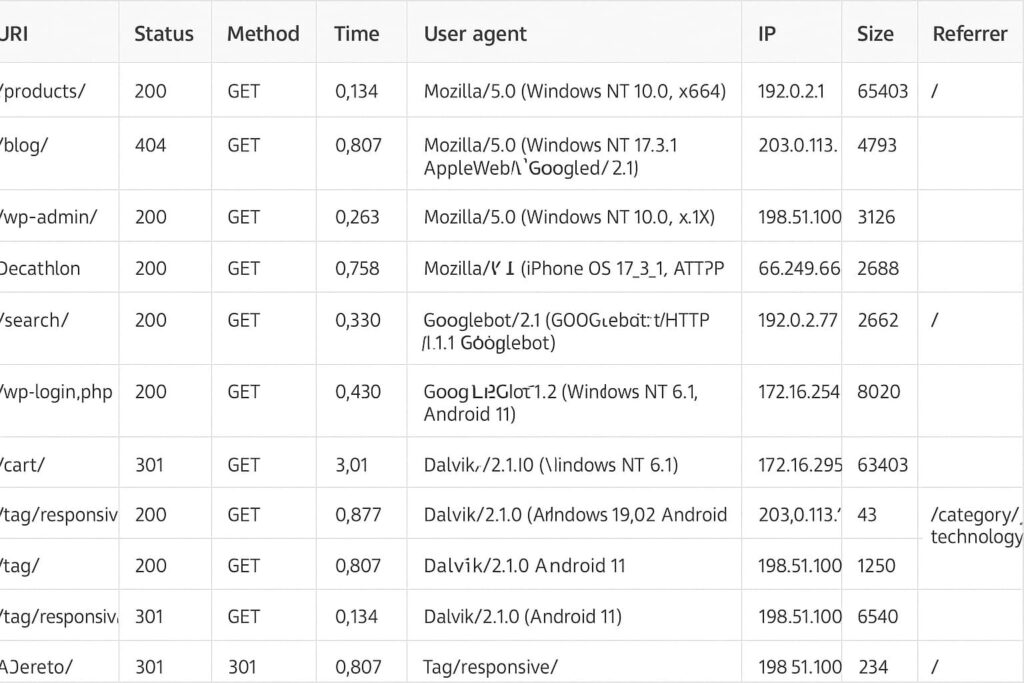Sort by the Status column header
This screenshot has height=683, width=1024.
(x=163, y=34)
